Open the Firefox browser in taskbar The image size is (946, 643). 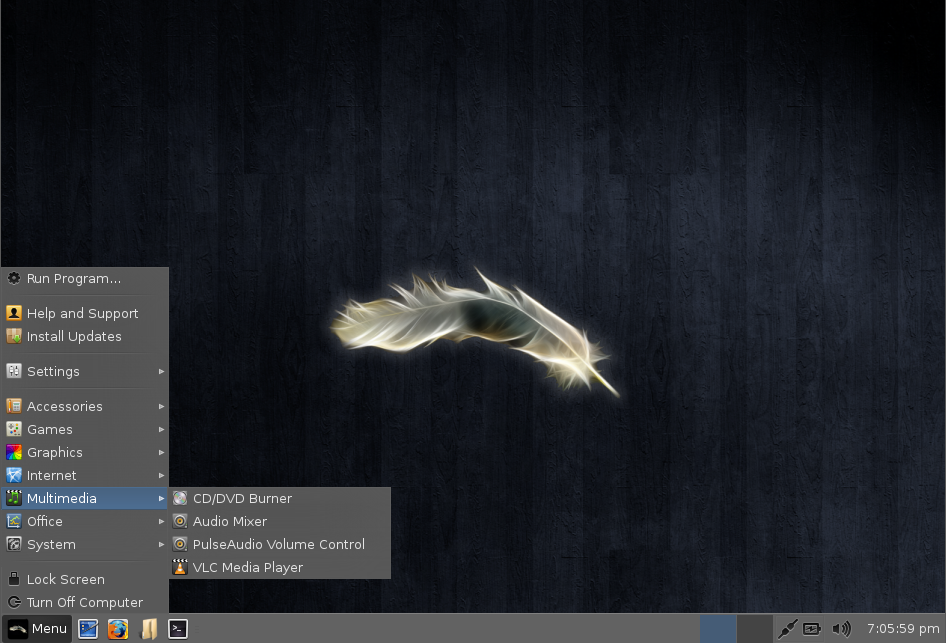pyautogui.click(x=118, y=629)
